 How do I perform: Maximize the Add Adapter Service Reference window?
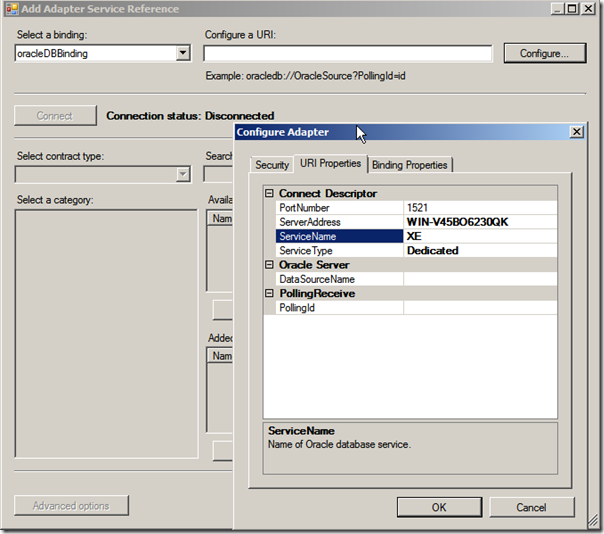coord(572,8)
